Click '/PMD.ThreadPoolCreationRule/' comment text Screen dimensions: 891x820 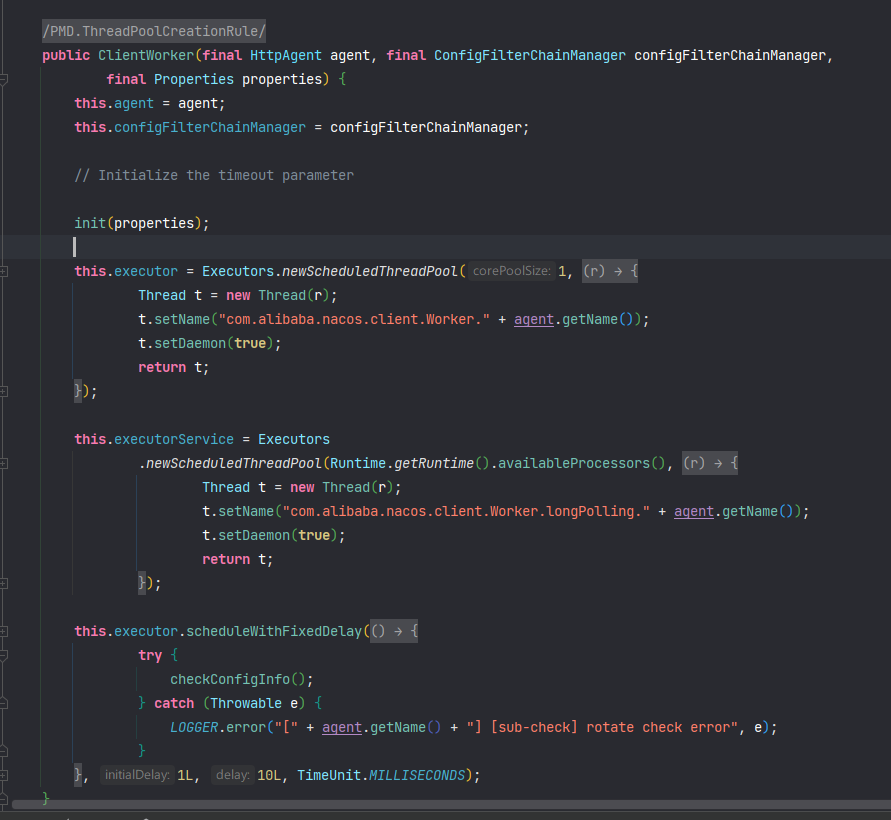click(x=154, y=31)
